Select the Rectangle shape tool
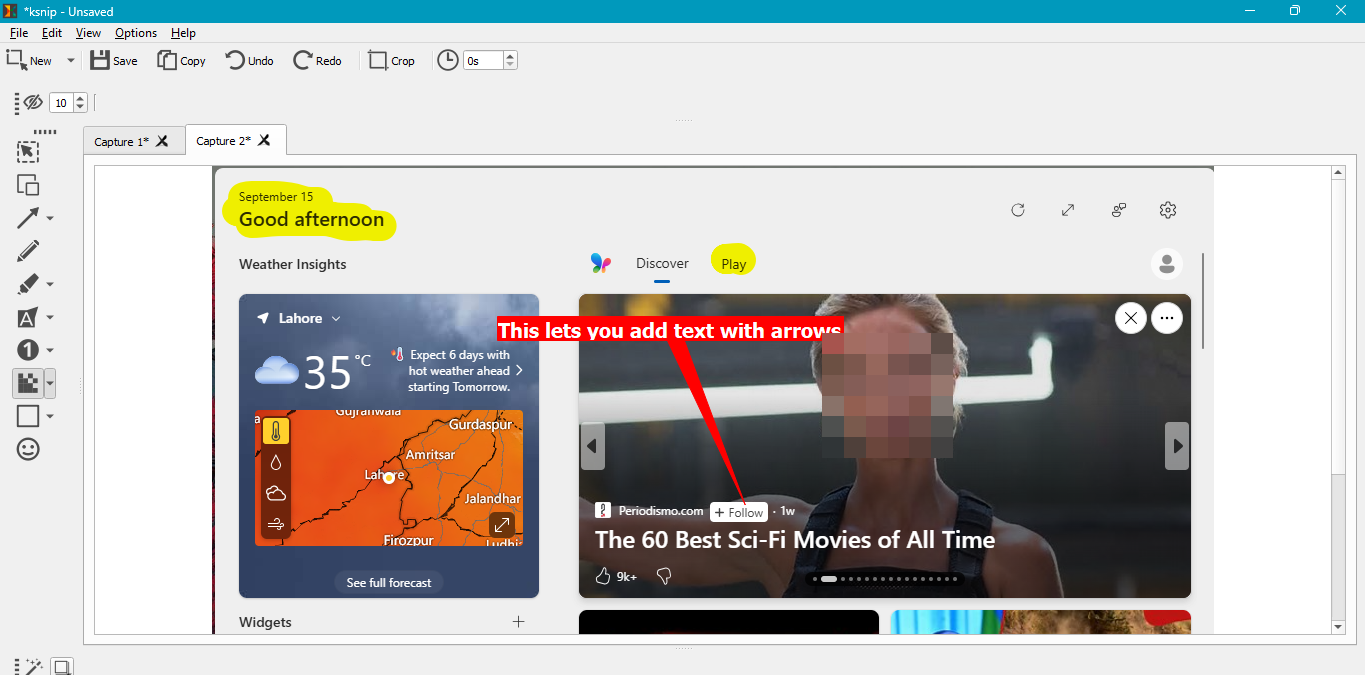 coord(28,415)
